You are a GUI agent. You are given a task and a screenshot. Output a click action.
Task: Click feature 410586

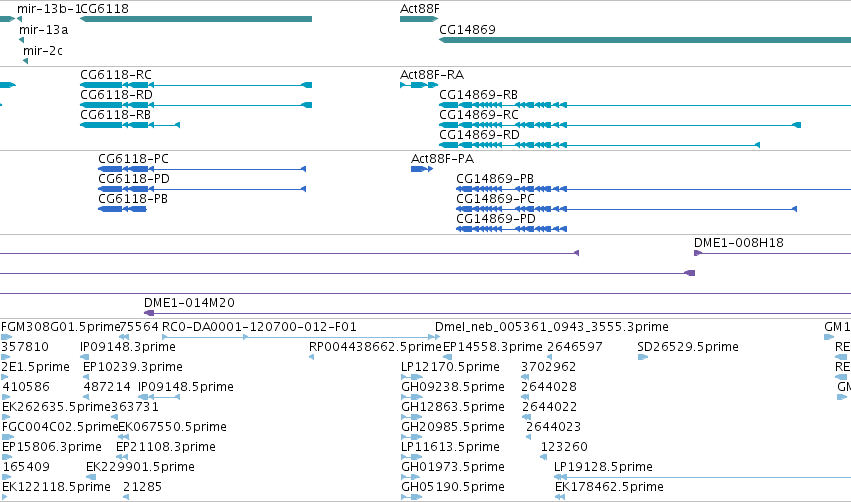pos(7,397)
